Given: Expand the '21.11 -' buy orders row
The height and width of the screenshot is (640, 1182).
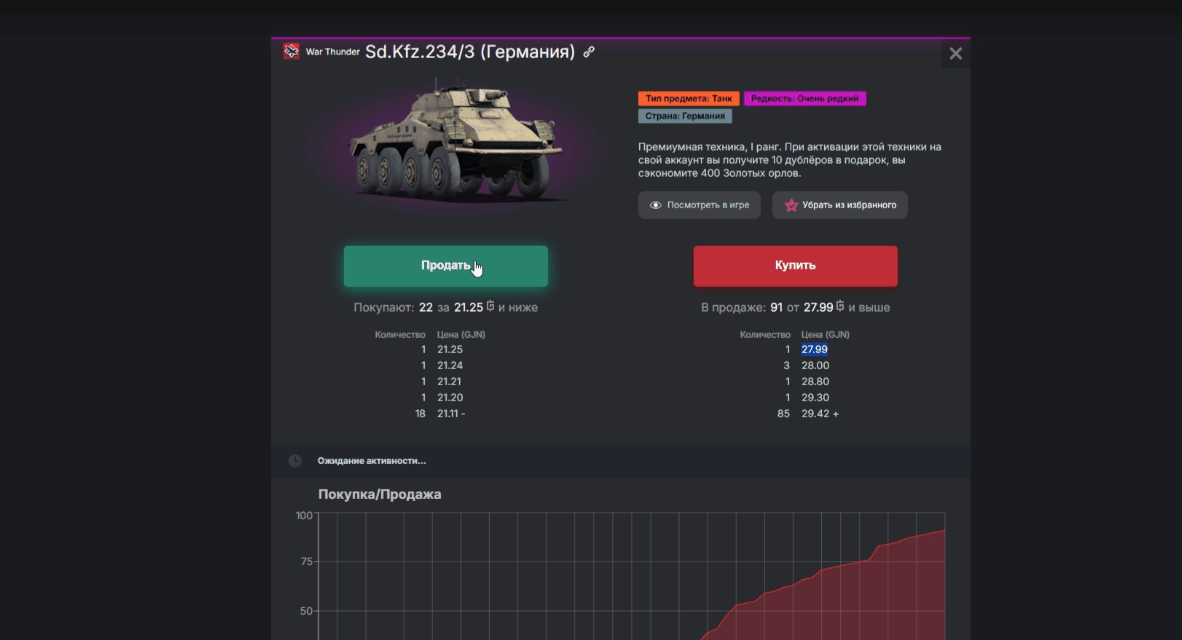Looking at the screenshot, I should (x=442, y=413).
